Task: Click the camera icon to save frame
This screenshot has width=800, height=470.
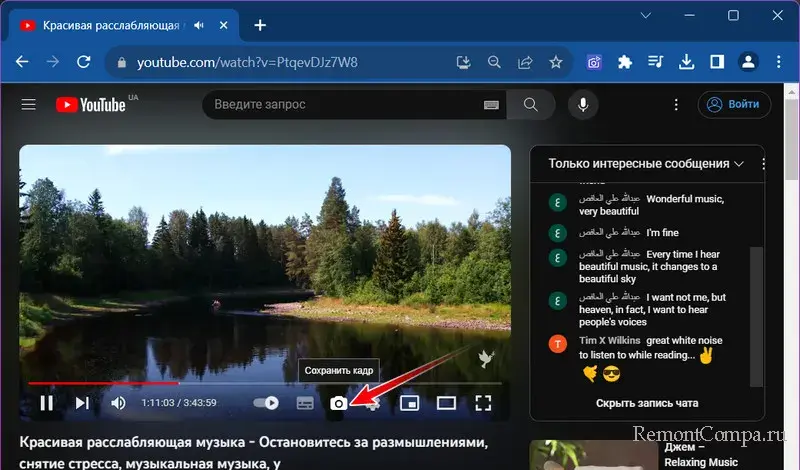Action: 339,403
